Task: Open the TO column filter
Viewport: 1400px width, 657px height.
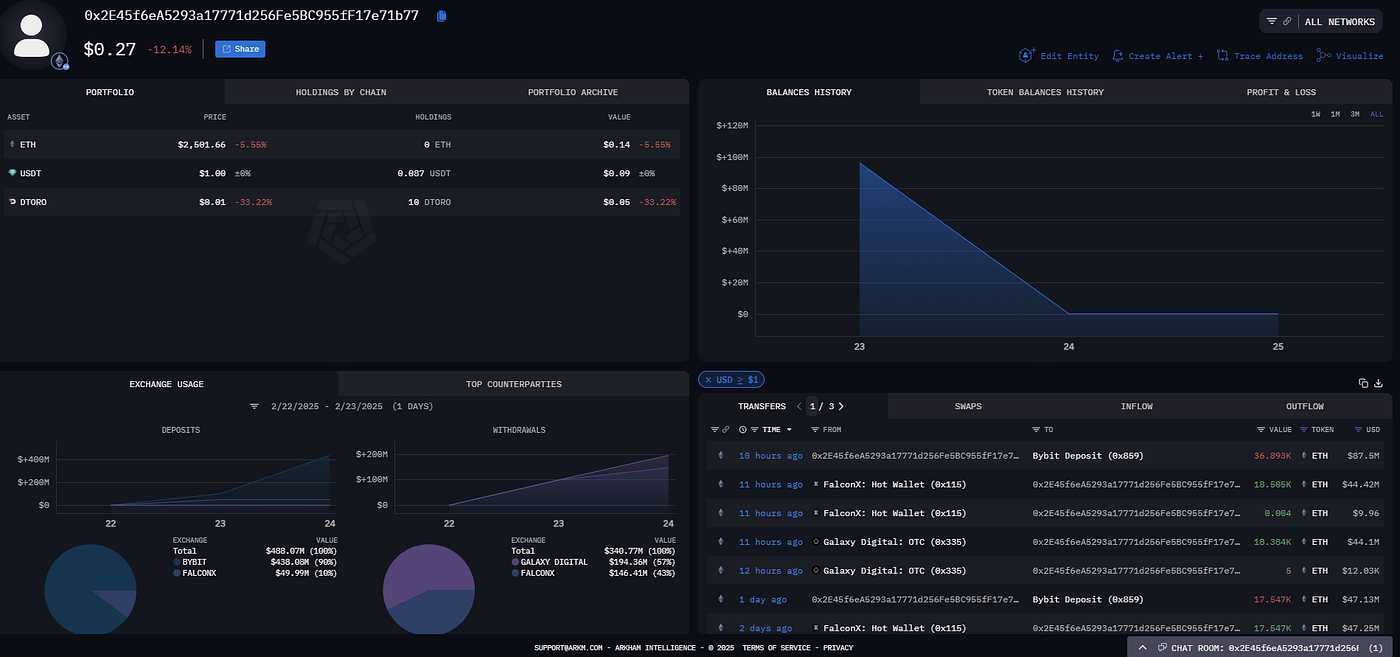Action: point(1036,429)
